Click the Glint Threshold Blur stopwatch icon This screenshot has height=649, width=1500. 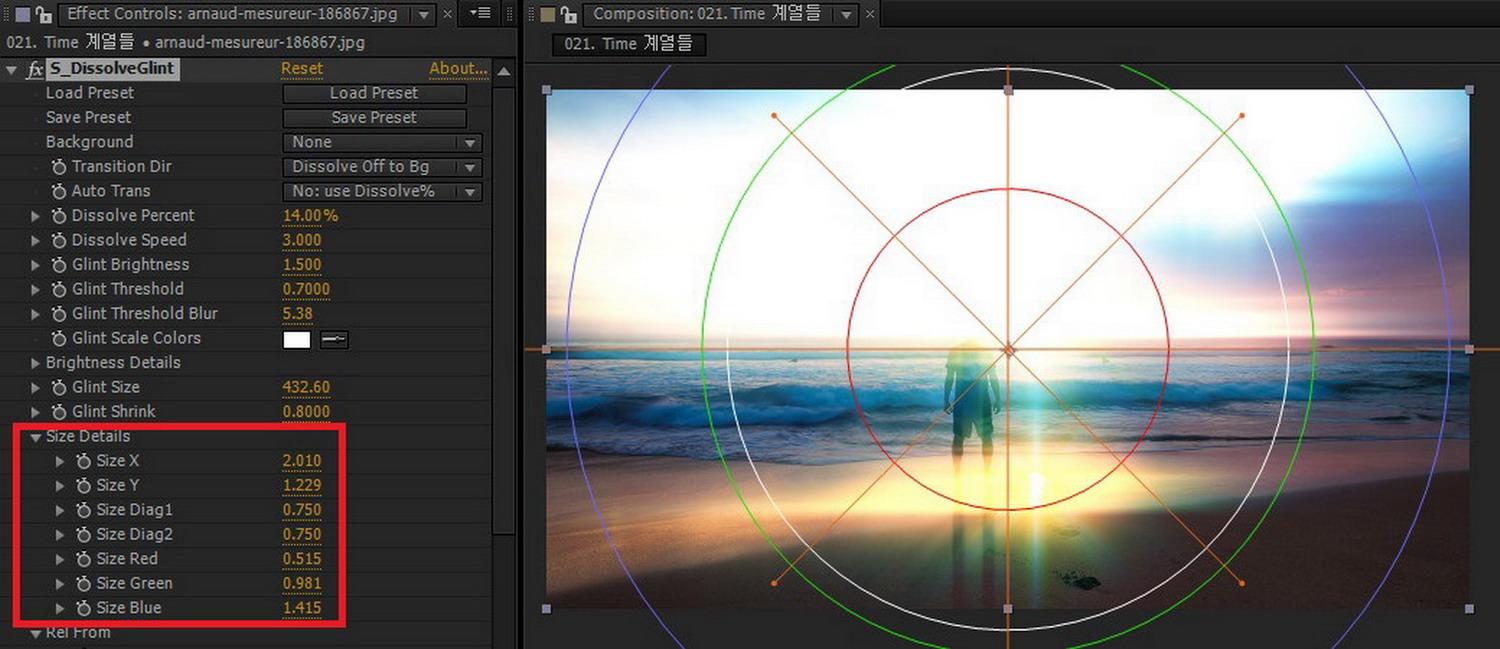pos(59,314)
